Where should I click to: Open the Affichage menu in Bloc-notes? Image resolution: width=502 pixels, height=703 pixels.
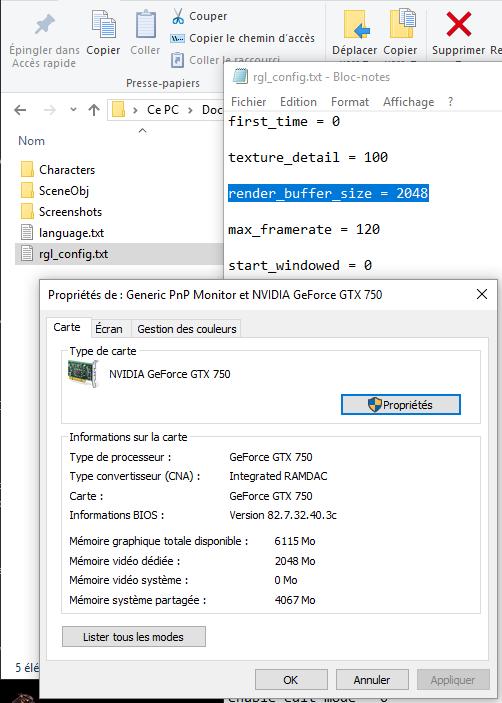pyautogui.click(x=408, y=102)
